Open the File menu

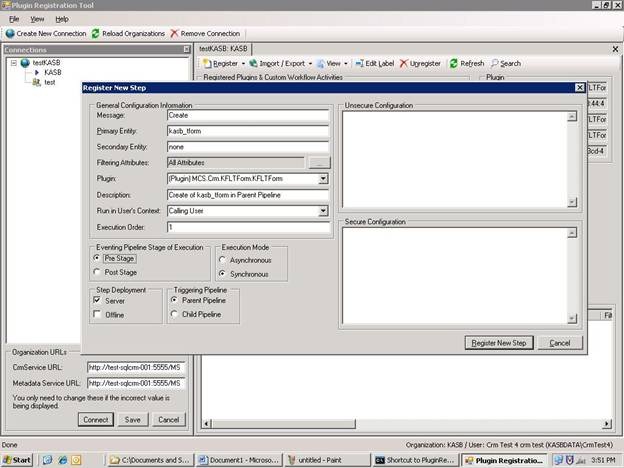pos(14,19)
